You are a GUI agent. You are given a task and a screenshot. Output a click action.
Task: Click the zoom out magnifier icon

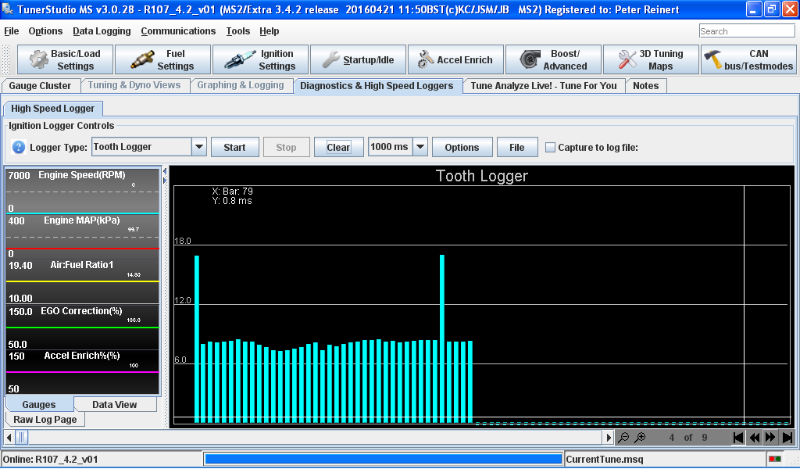624,438
